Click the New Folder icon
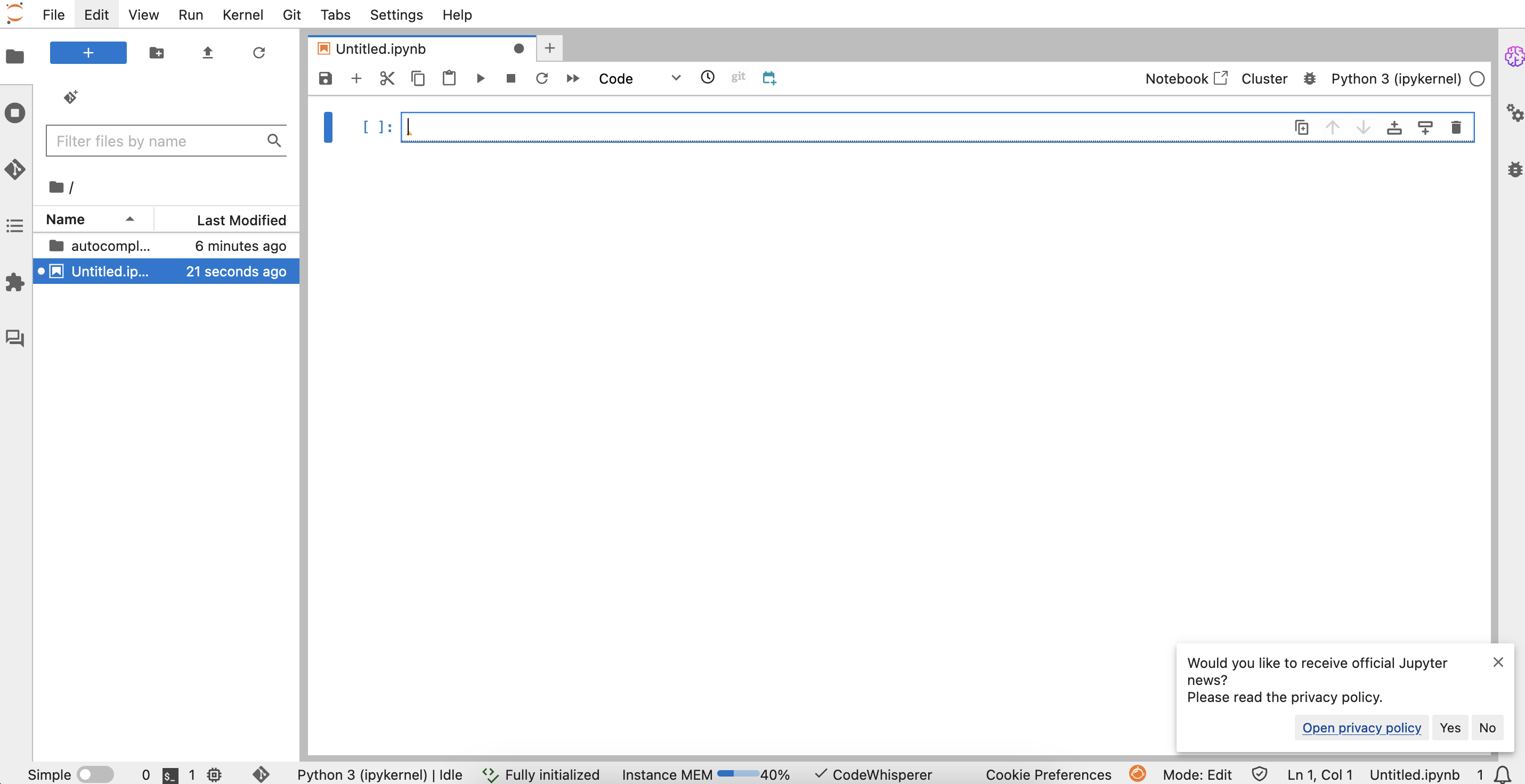The width and height of the screenshot is (1525, 784). tap(156, 53)
